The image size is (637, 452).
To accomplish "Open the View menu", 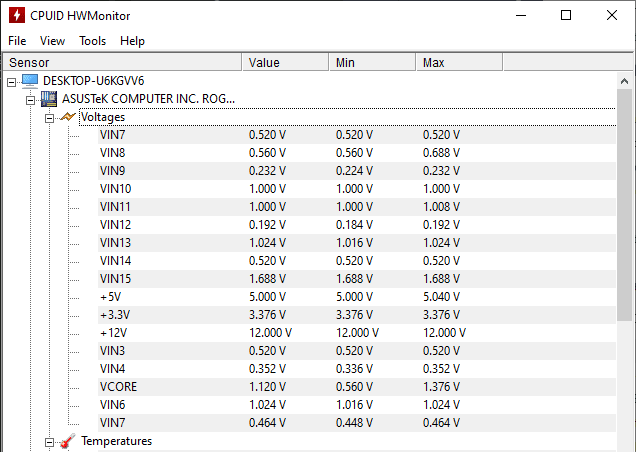I will [x=52, y=41].
